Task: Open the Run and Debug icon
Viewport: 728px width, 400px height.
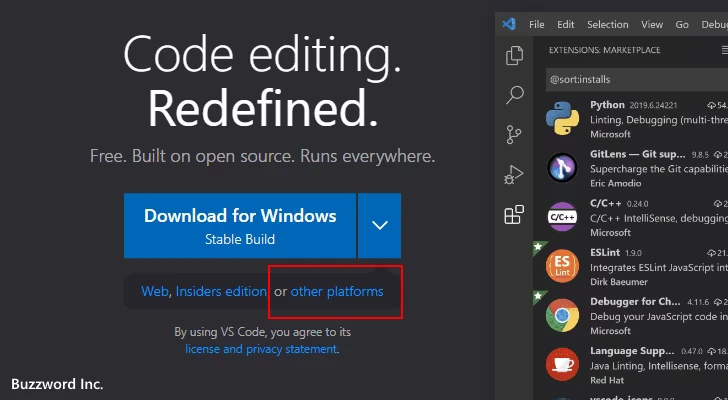Action: 514,175
